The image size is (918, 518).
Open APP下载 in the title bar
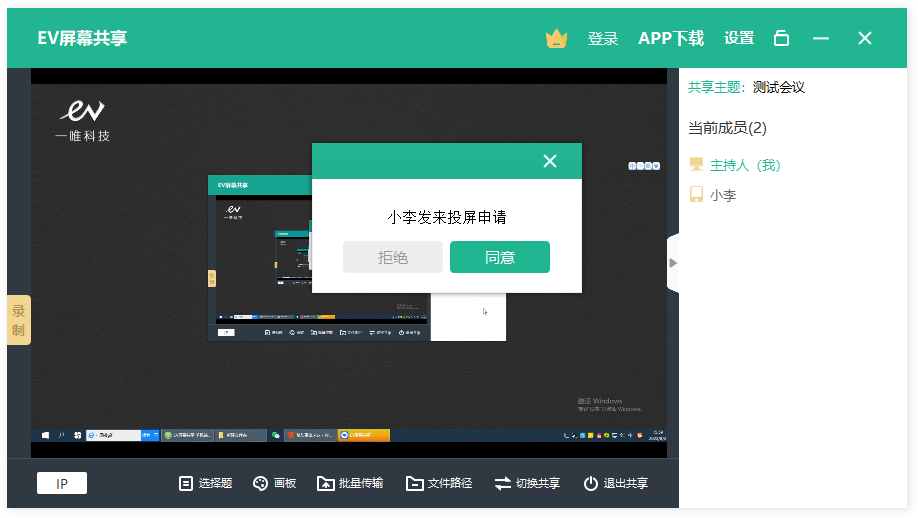click(671, 39)
